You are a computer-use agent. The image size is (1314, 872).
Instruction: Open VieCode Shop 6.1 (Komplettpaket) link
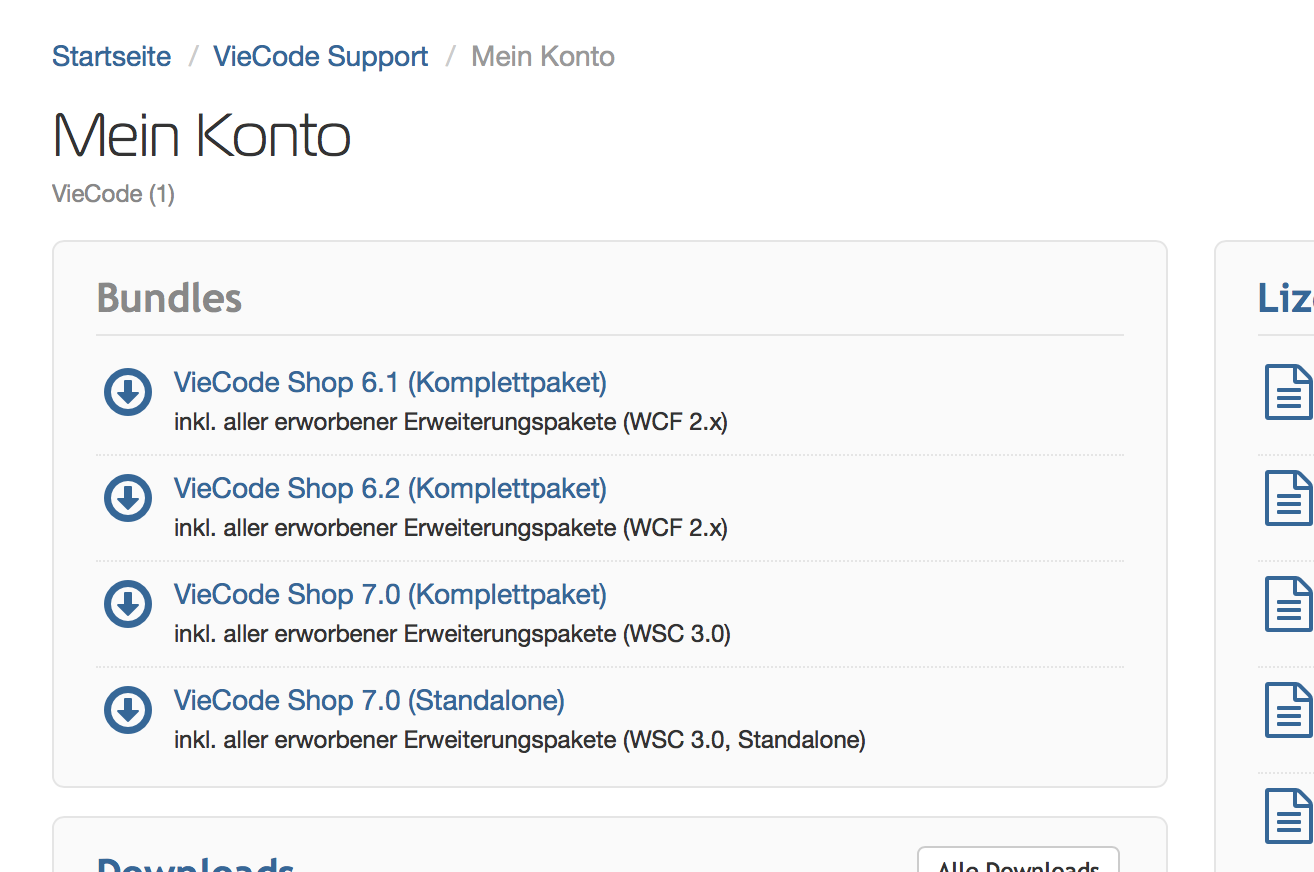point(390,383)
